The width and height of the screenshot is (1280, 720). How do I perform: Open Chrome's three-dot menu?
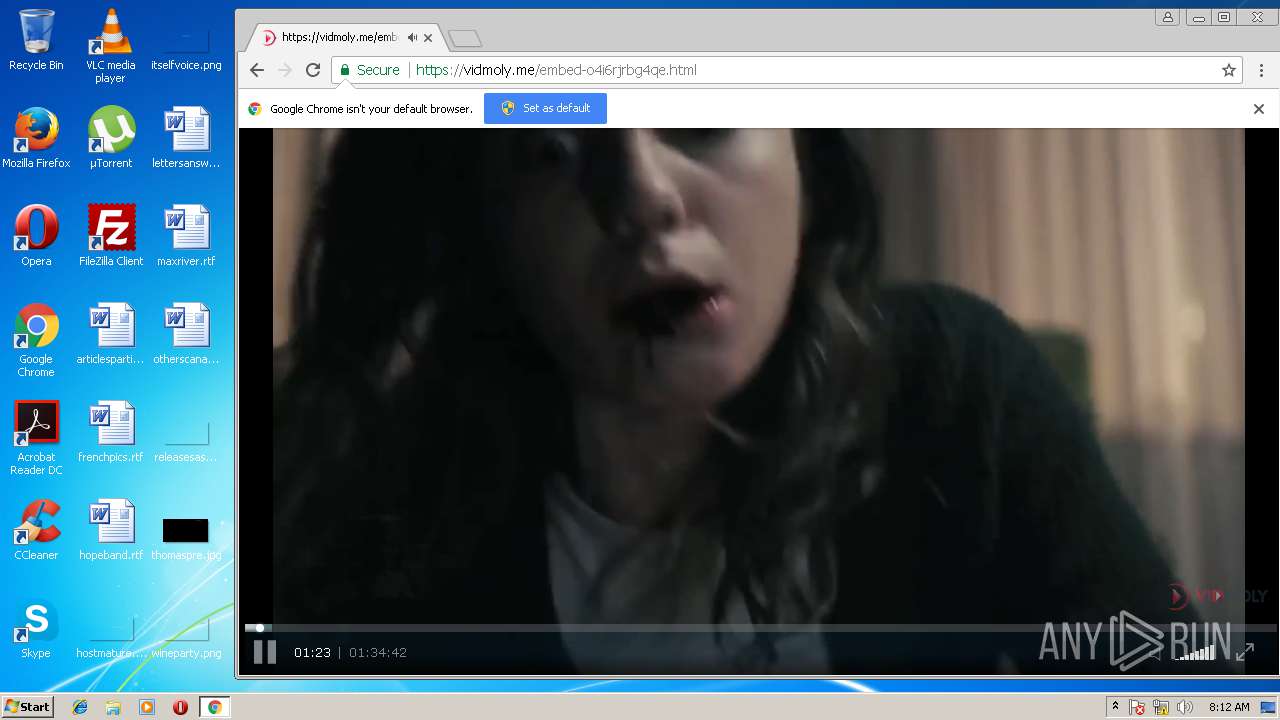1261,70
